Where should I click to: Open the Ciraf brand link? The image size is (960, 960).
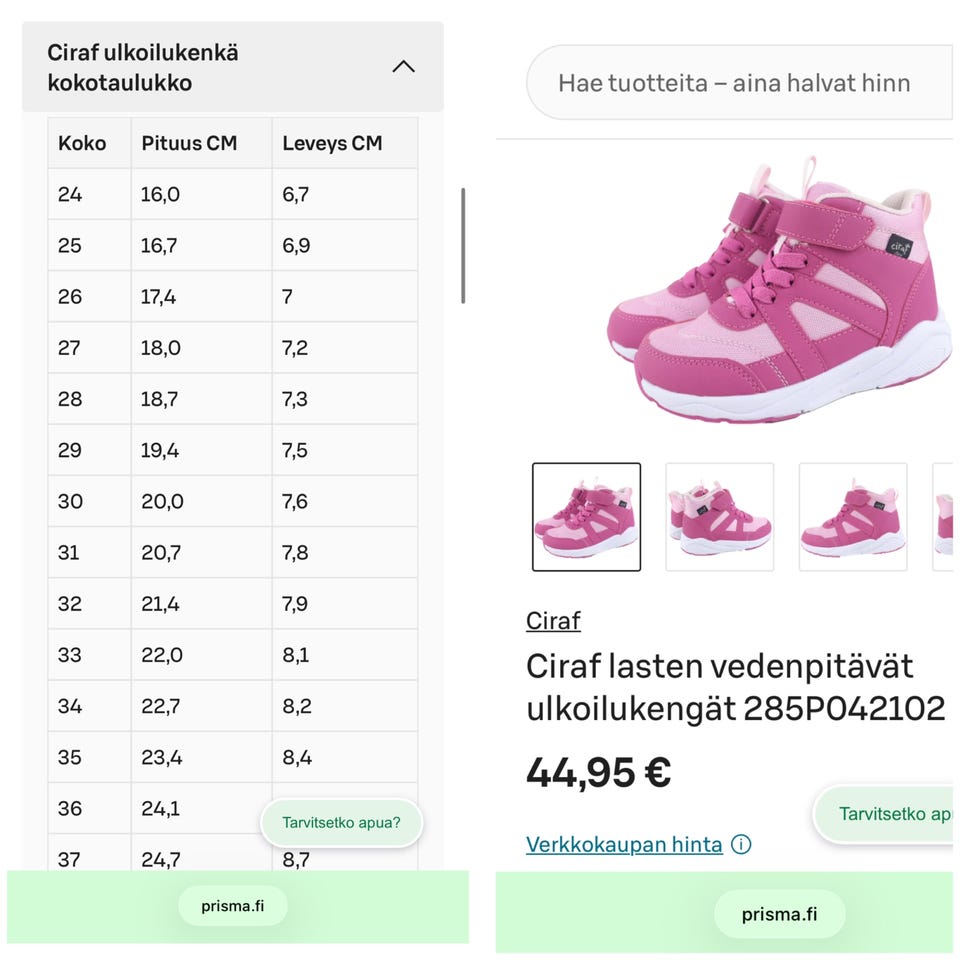553,621
